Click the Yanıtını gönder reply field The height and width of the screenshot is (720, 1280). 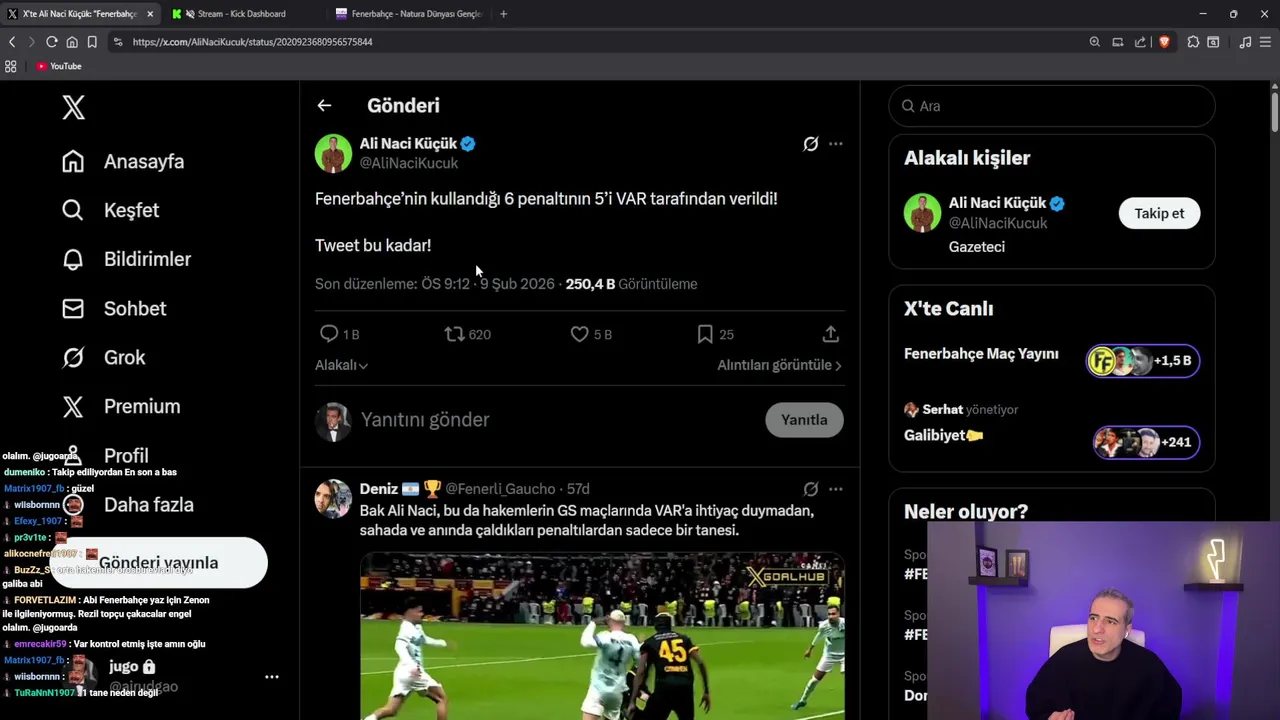pyautogui.click(x=555, y=420)
